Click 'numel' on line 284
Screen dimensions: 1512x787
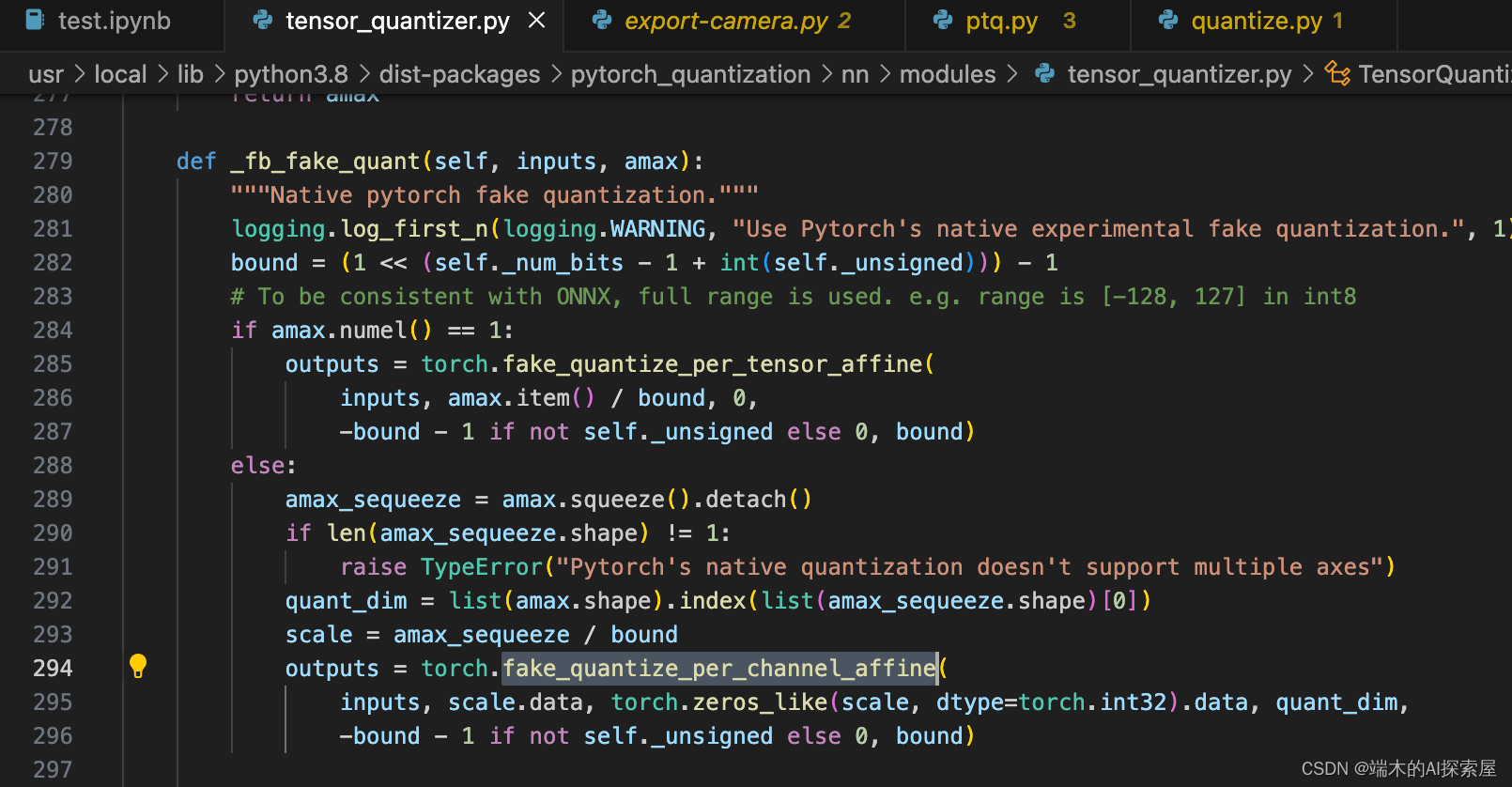374,331
